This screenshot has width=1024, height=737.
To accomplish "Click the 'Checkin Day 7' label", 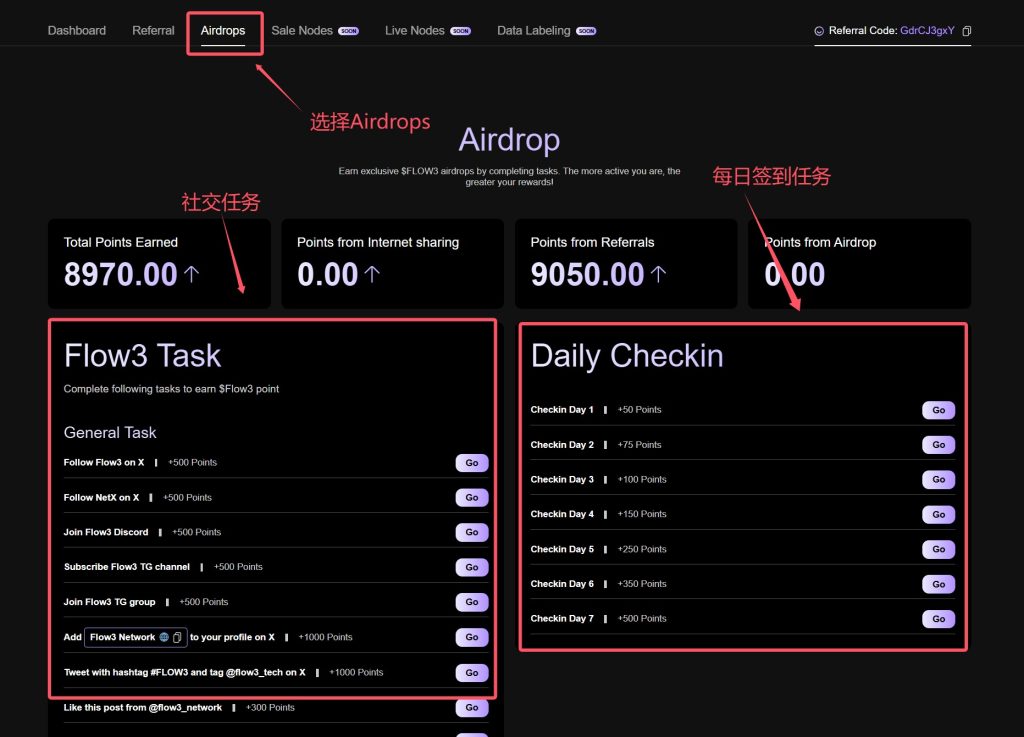I will tap(562, 618).
